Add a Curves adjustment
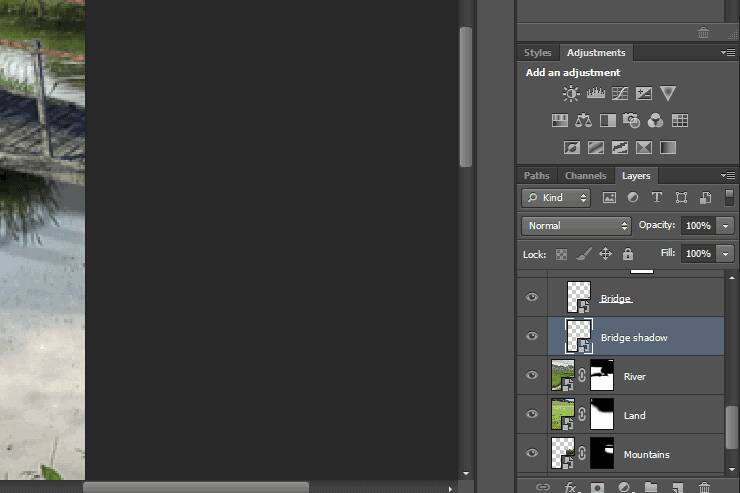740x493 pixels. pos(620,94)
